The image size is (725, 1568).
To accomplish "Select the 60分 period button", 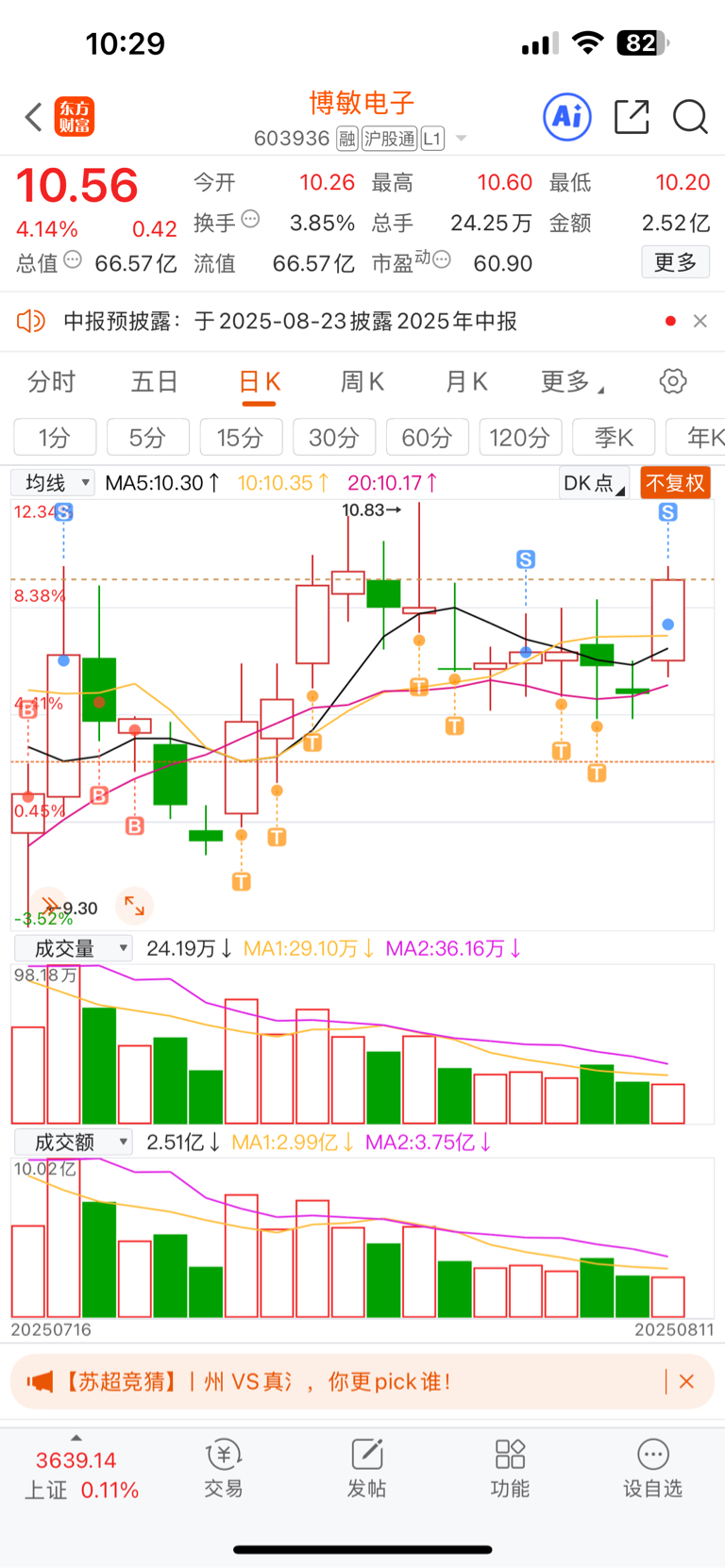I will click(427, 438).
